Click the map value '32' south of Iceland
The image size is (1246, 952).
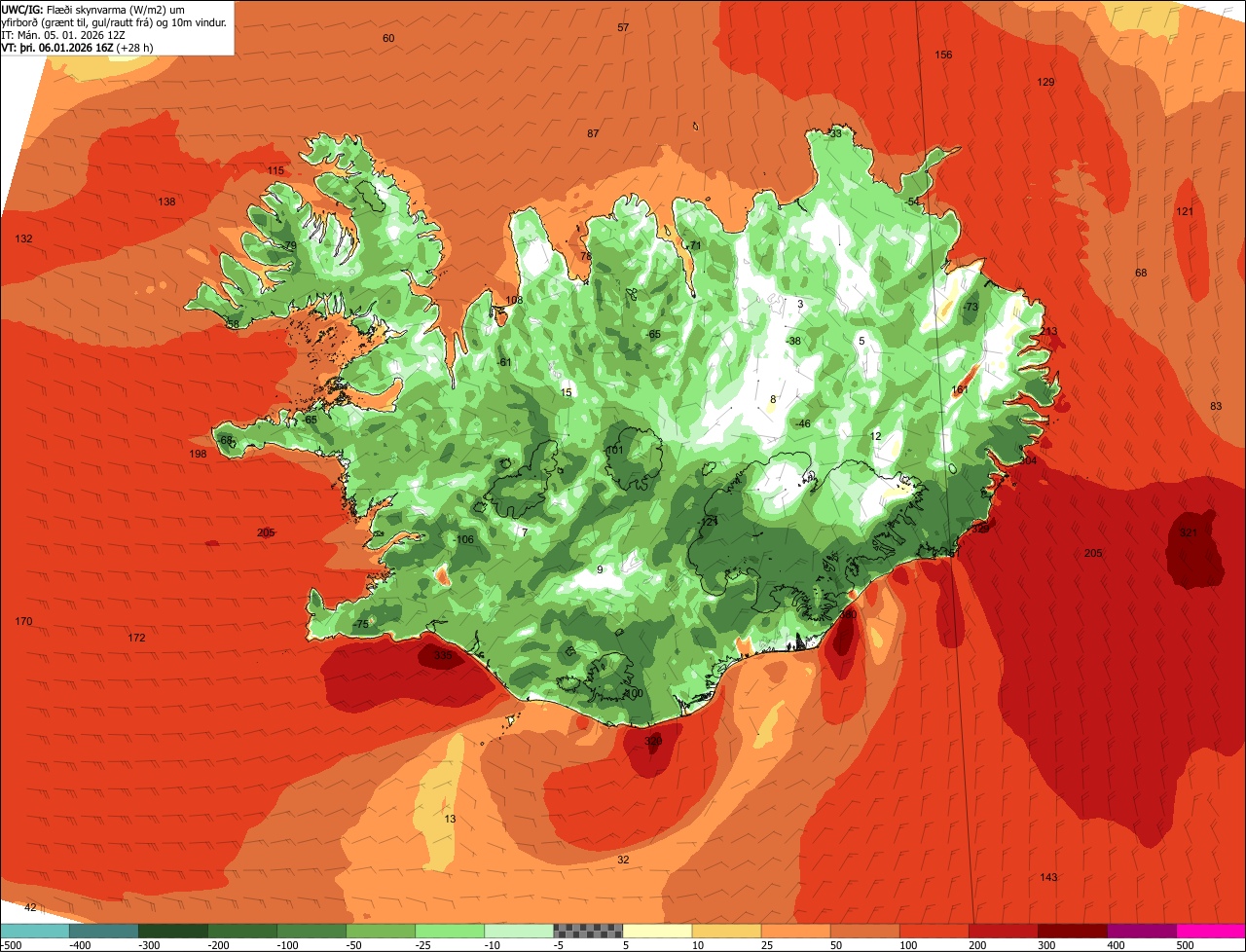click(623, 860)
